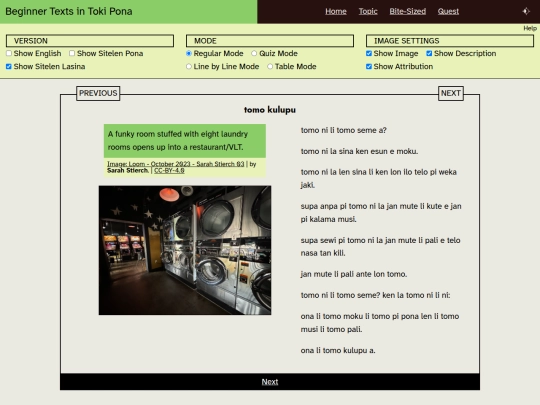
Task: Open the Topic navigation link
Action: coord(368,11)
